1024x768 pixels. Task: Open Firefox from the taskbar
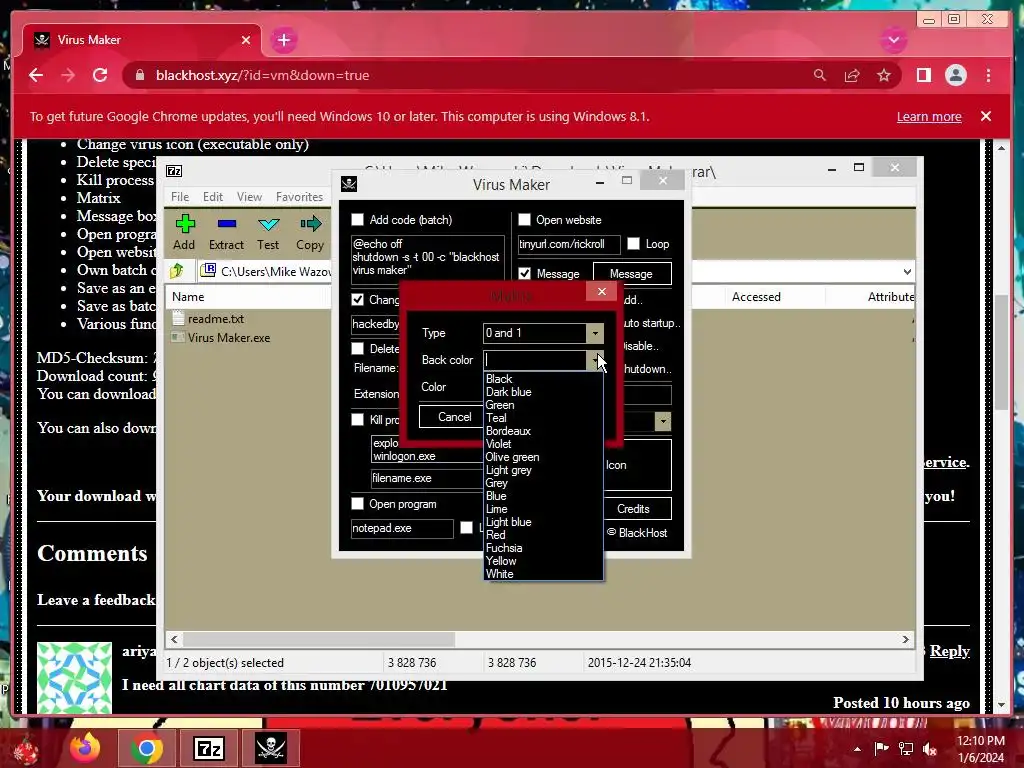click(x=86, y=748)
